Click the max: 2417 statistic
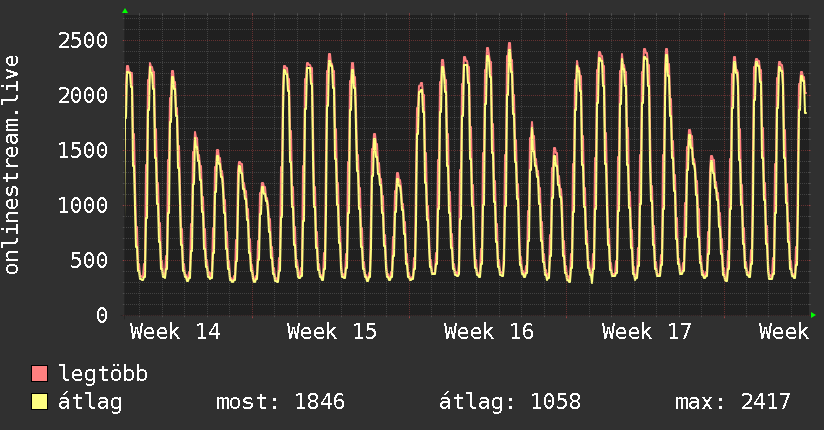This screenshot has width=824, height=430. pyautogui.click(x=733, y=402)
